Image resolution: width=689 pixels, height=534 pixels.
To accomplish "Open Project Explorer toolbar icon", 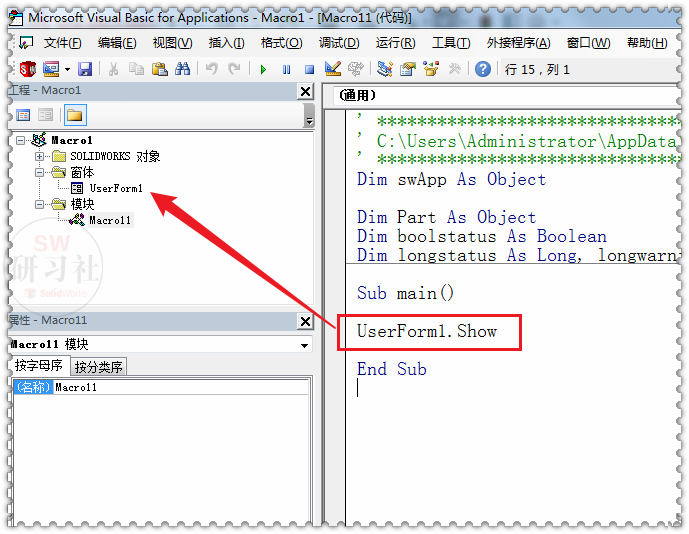I will click(x=384, y=69).
